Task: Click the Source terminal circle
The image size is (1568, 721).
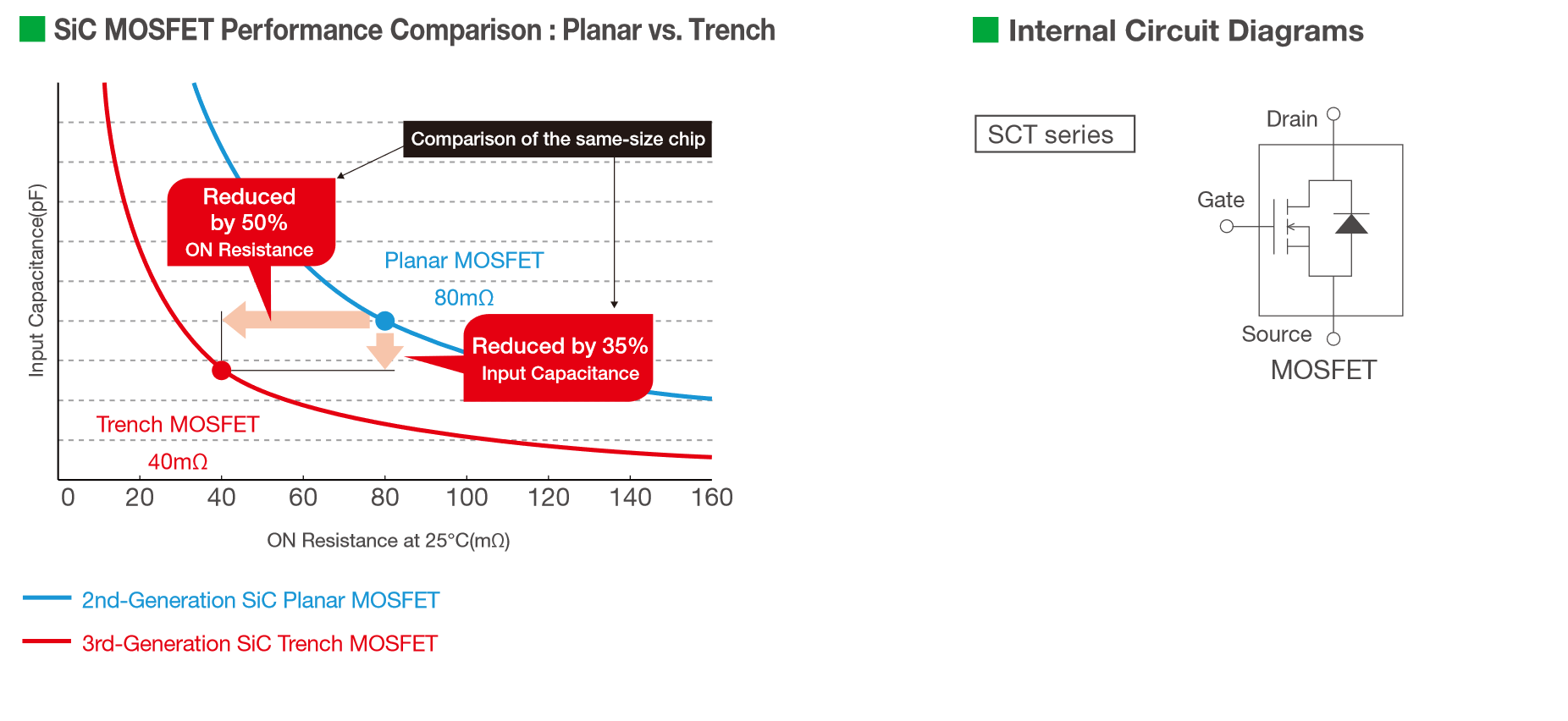Action: coord(1333,338)
